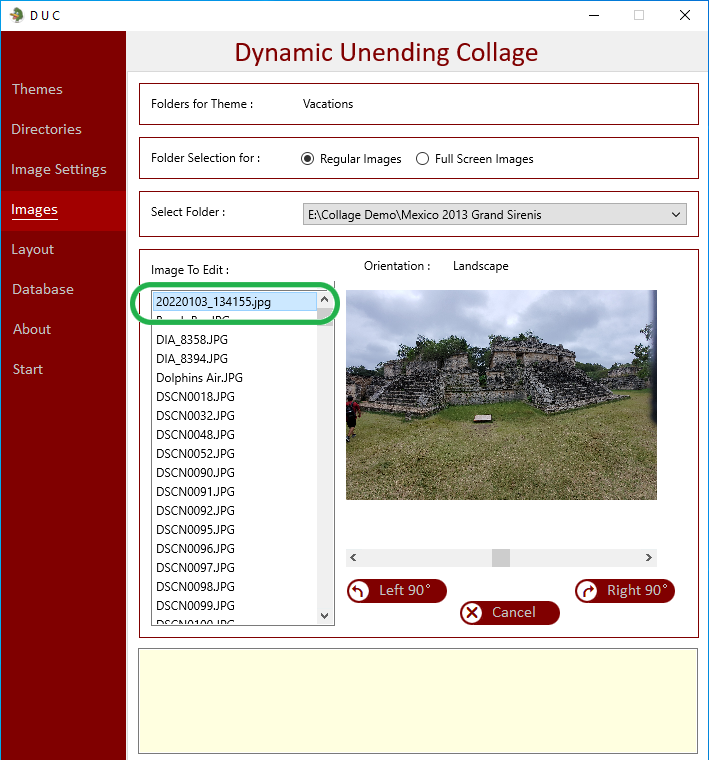Rotate image with Right 90° button text

coord(637,590)
